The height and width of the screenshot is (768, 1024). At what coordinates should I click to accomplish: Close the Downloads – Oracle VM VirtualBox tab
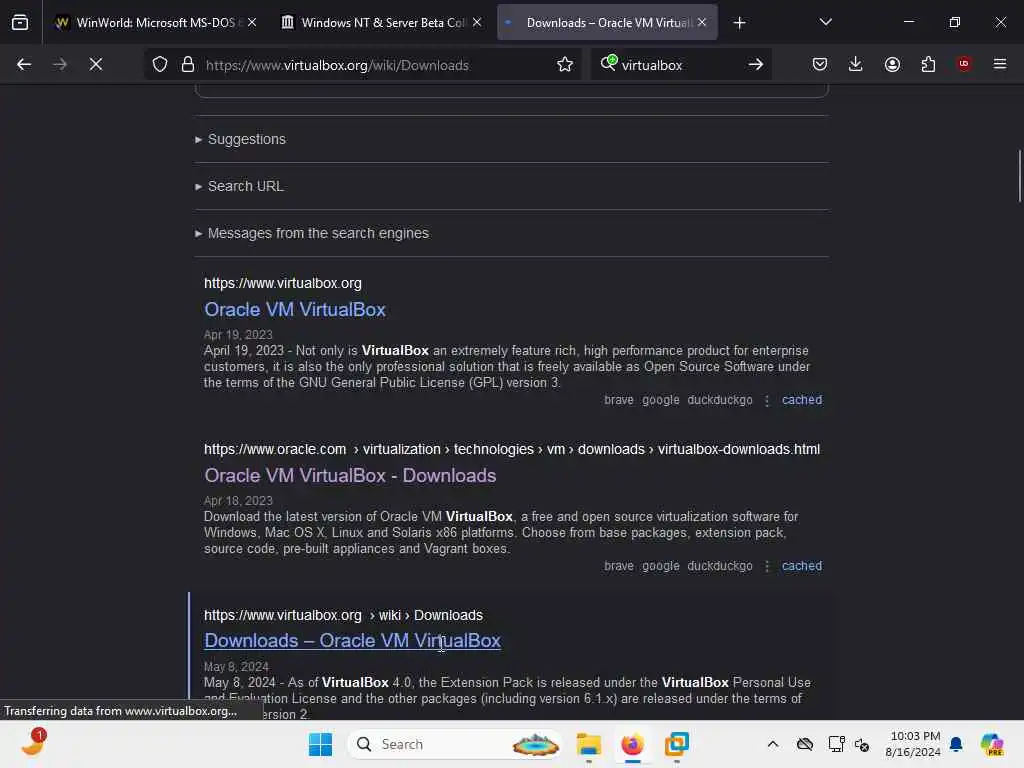click(702, 23)
